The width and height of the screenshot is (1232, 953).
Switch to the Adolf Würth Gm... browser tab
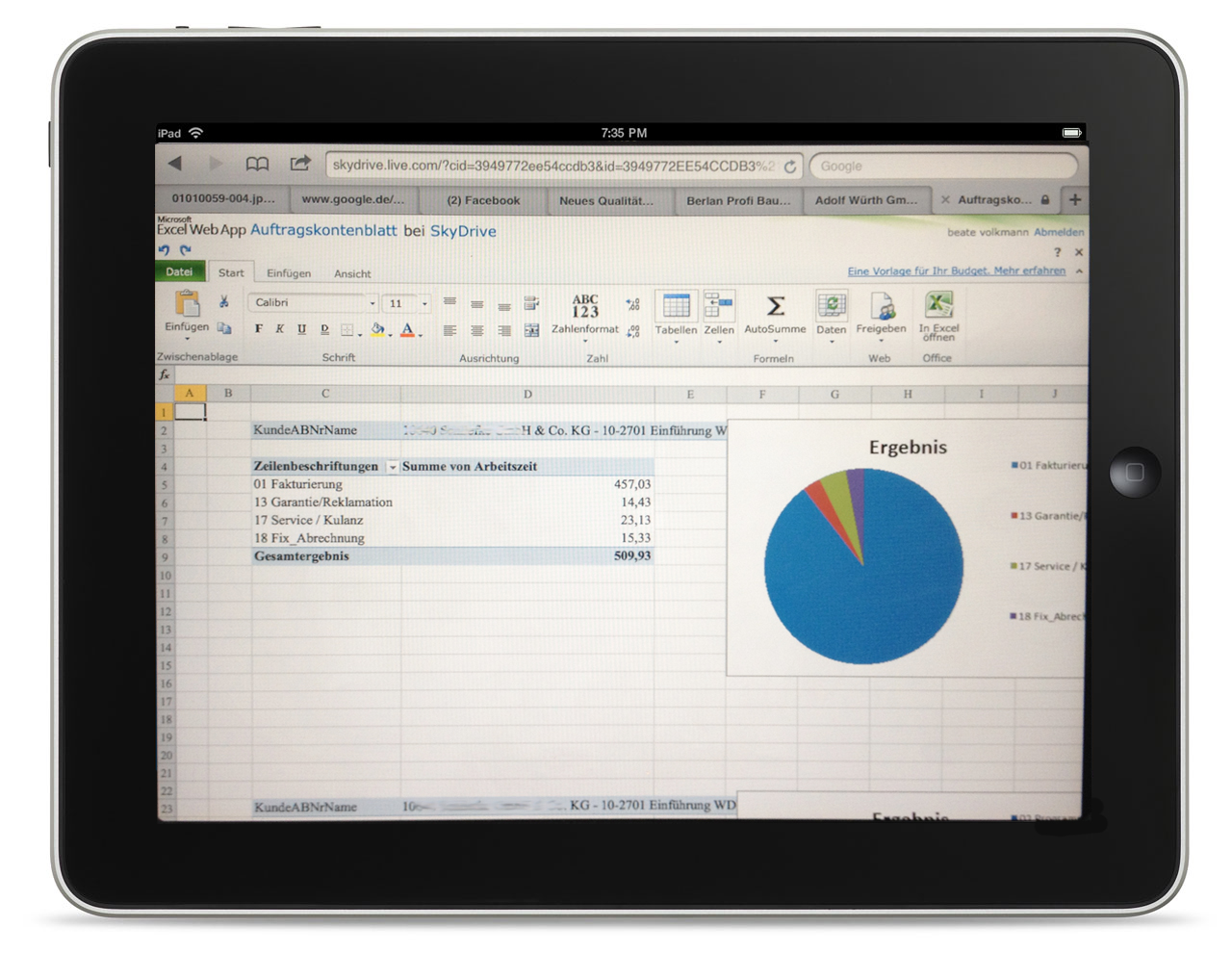[866, 200]
